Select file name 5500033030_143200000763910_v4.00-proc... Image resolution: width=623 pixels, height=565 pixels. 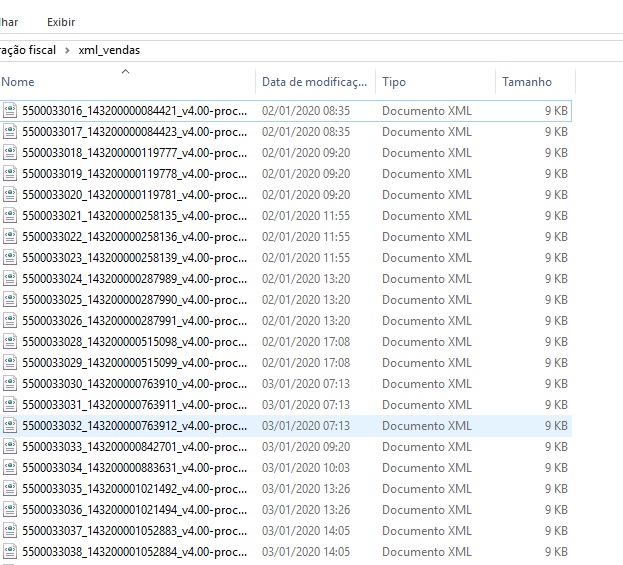pos(134,384)
